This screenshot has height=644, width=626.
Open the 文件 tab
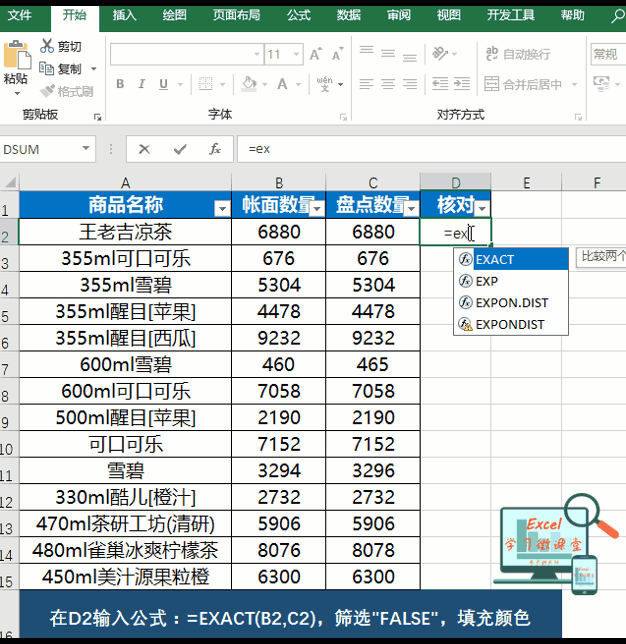tap(20, 16)
